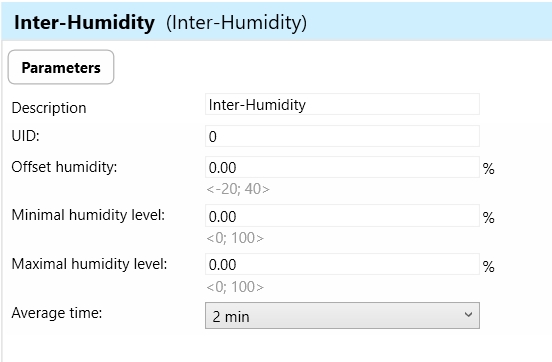
Task: Focus the UID input field
Action: [x=342, y=136]
